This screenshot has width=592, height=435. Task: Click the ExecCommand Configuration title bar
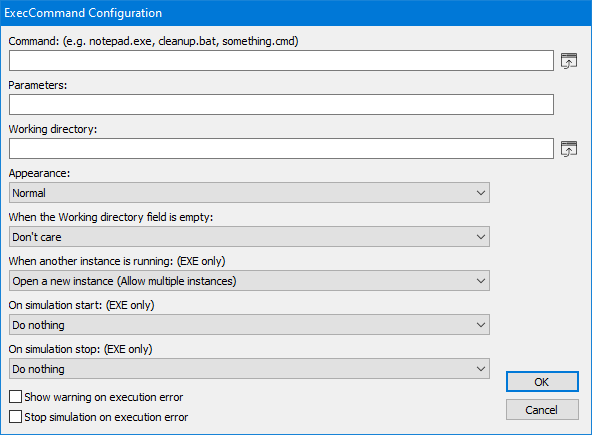click(296, 13)
